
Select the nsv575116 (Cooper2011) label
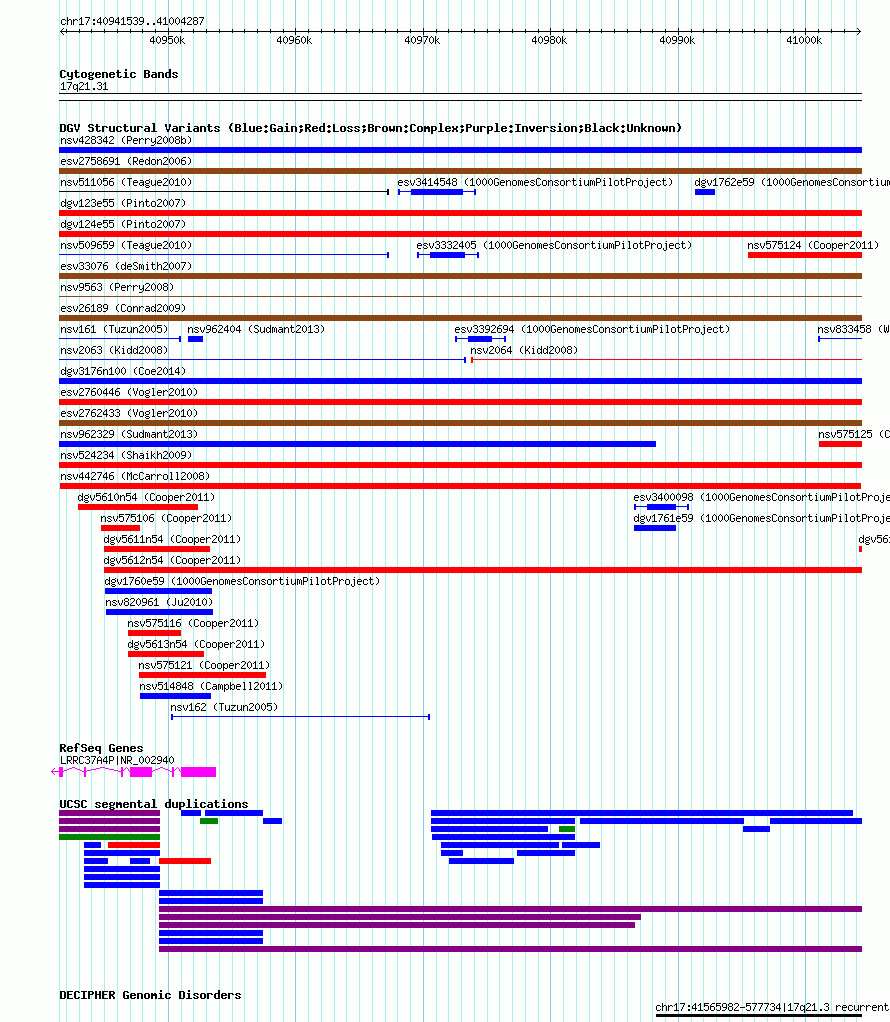[193, 623]
